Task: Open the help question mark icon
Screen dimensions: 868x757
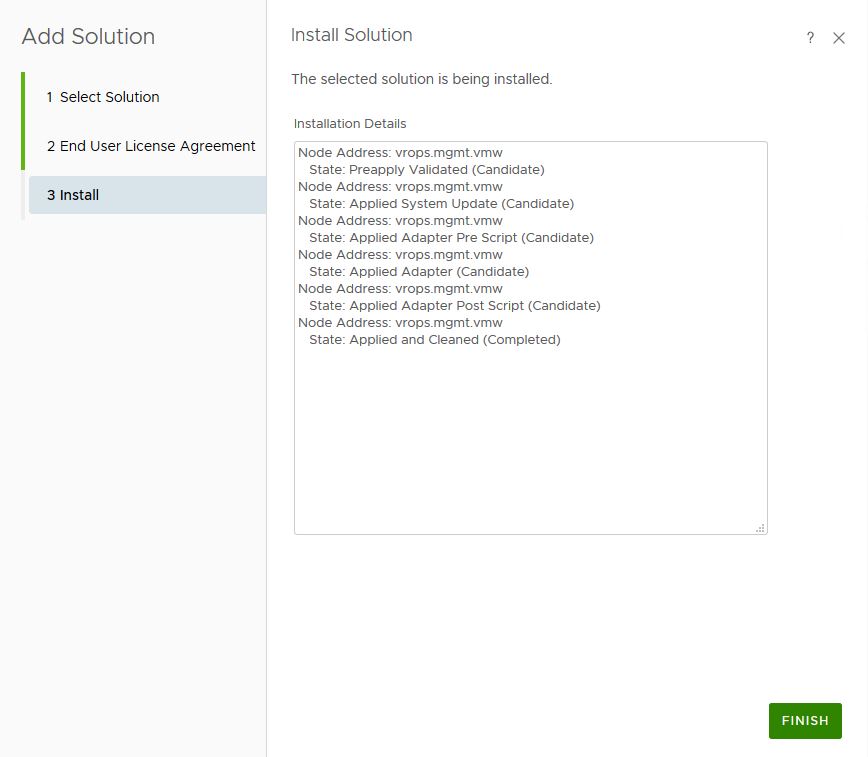Action: tap(810, 38)
